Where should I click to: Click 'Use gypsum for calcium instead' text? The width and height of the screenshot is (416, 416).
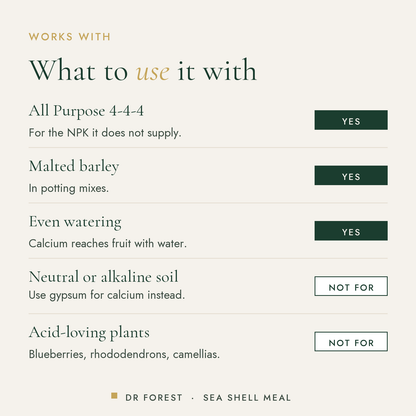(x=107, y=295)
